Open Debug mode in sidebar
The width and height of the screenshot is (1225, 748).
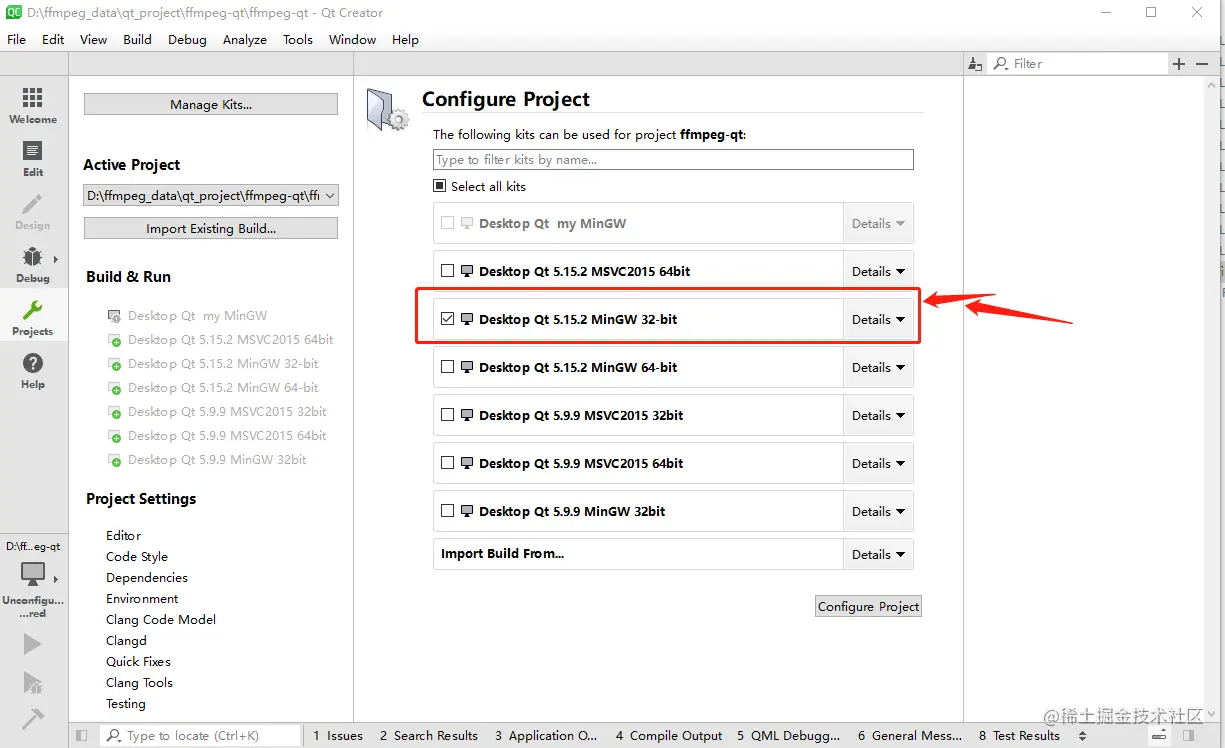click(33, 264)
